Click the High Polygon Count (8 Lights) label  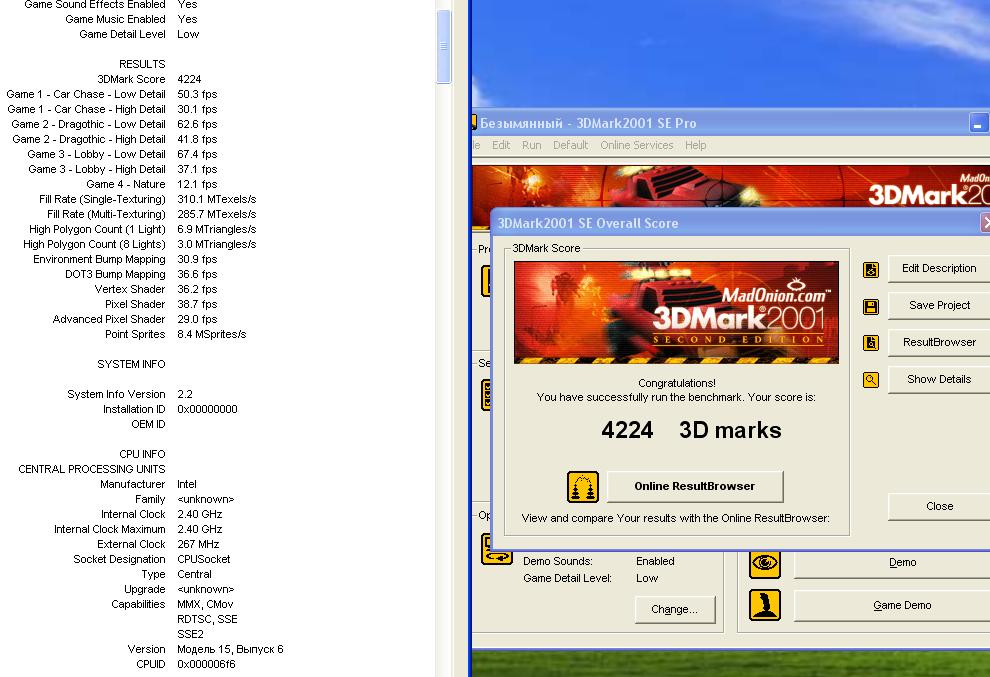(94, 244)
